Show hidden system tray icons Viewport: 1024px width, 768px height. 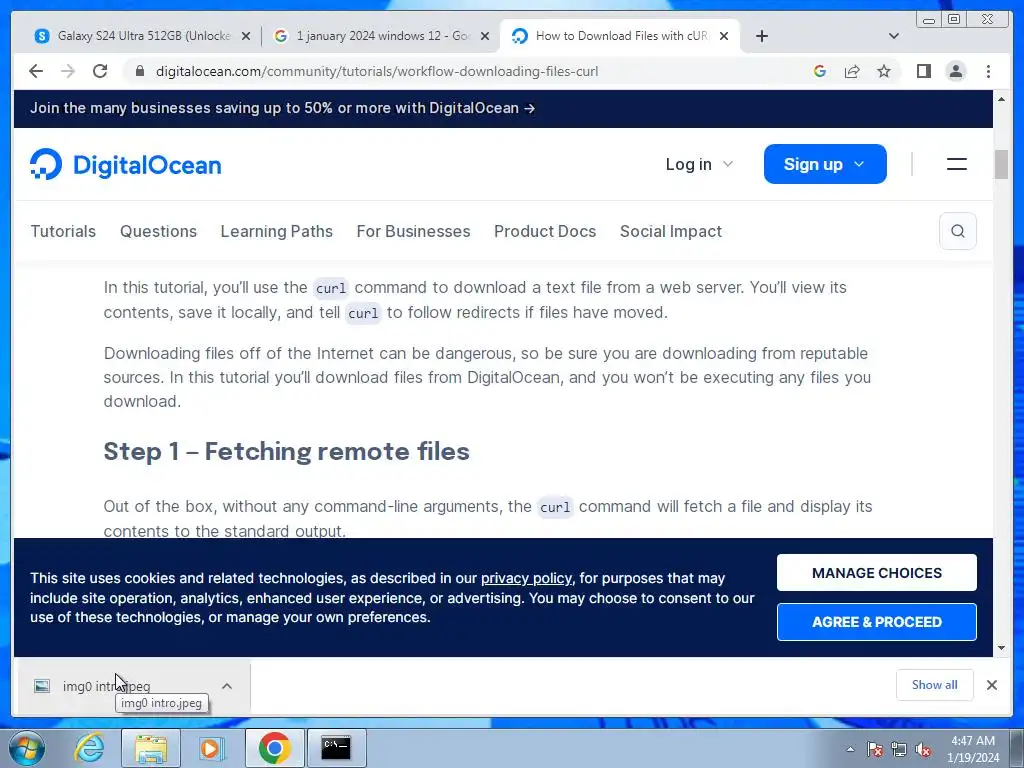coord(850,749)
